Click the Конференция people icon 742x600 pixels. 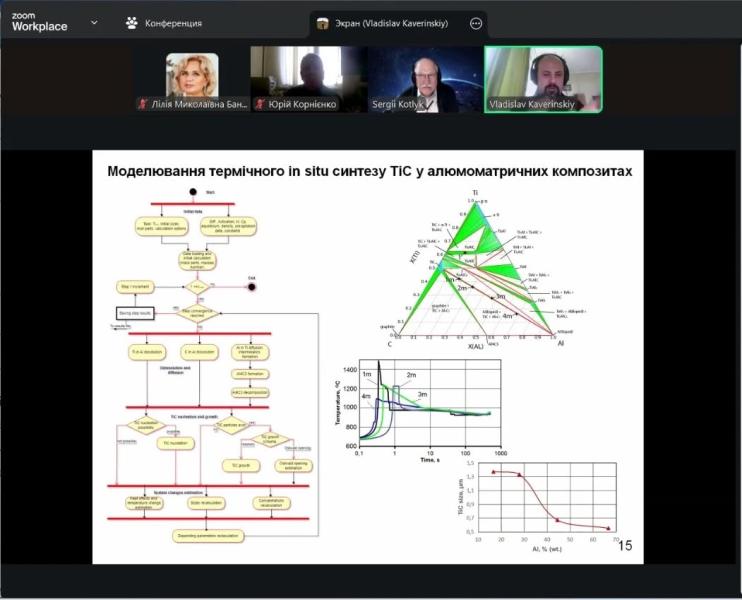pos(131,22)
